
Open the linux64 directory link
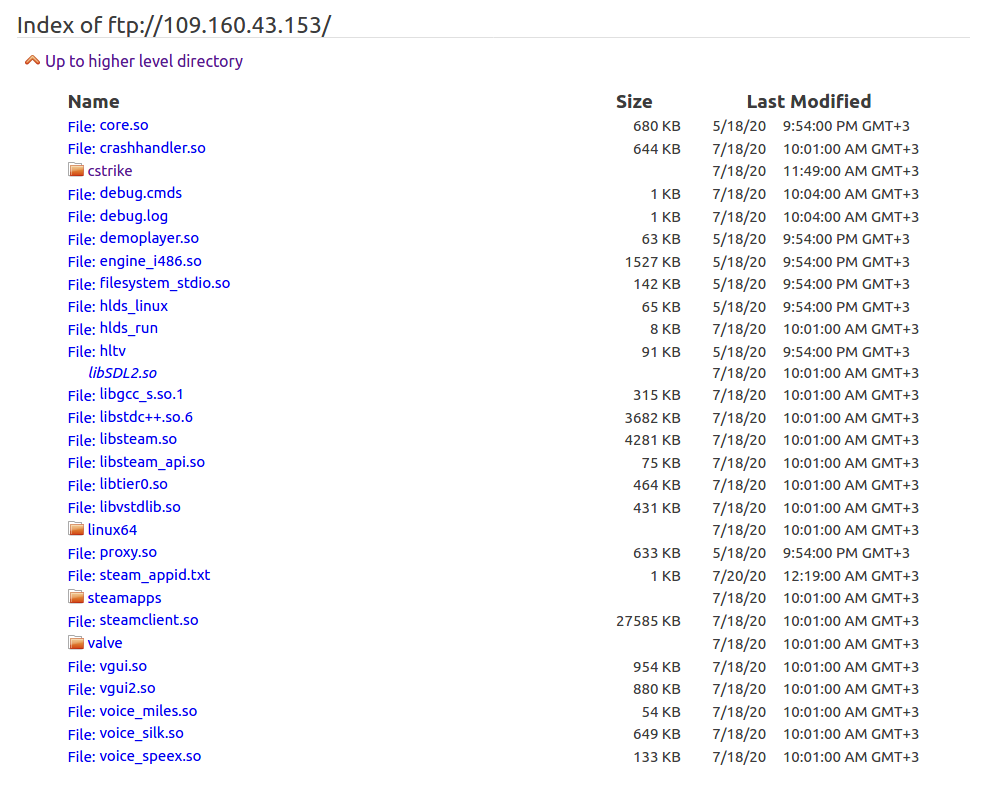[x=113, y=530]
